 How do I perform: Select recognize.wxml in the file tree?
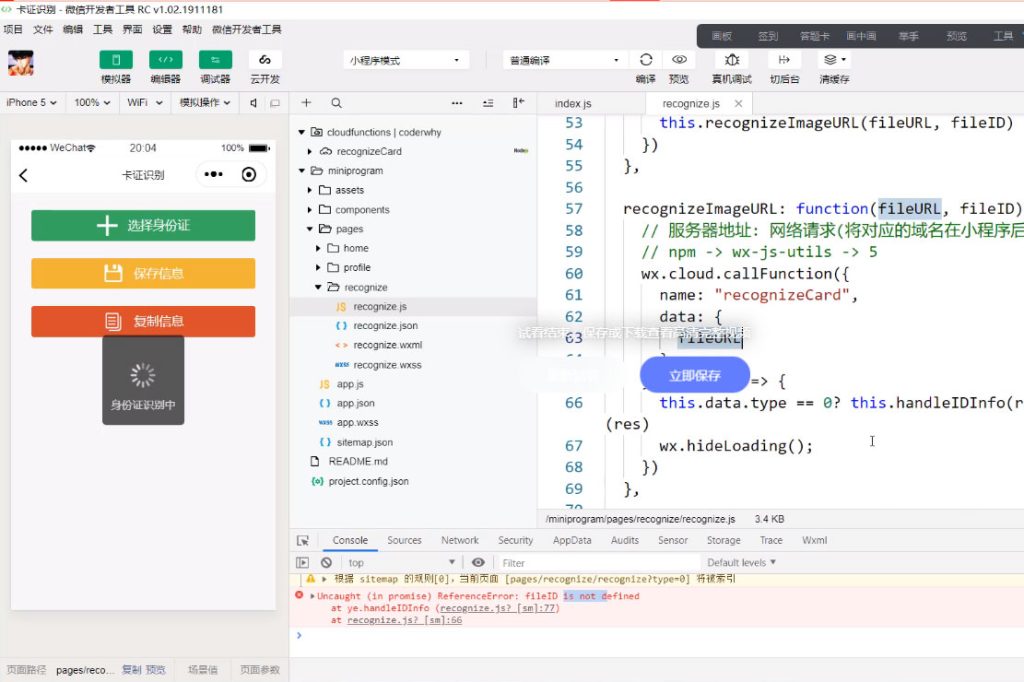[x=387, y=345]
